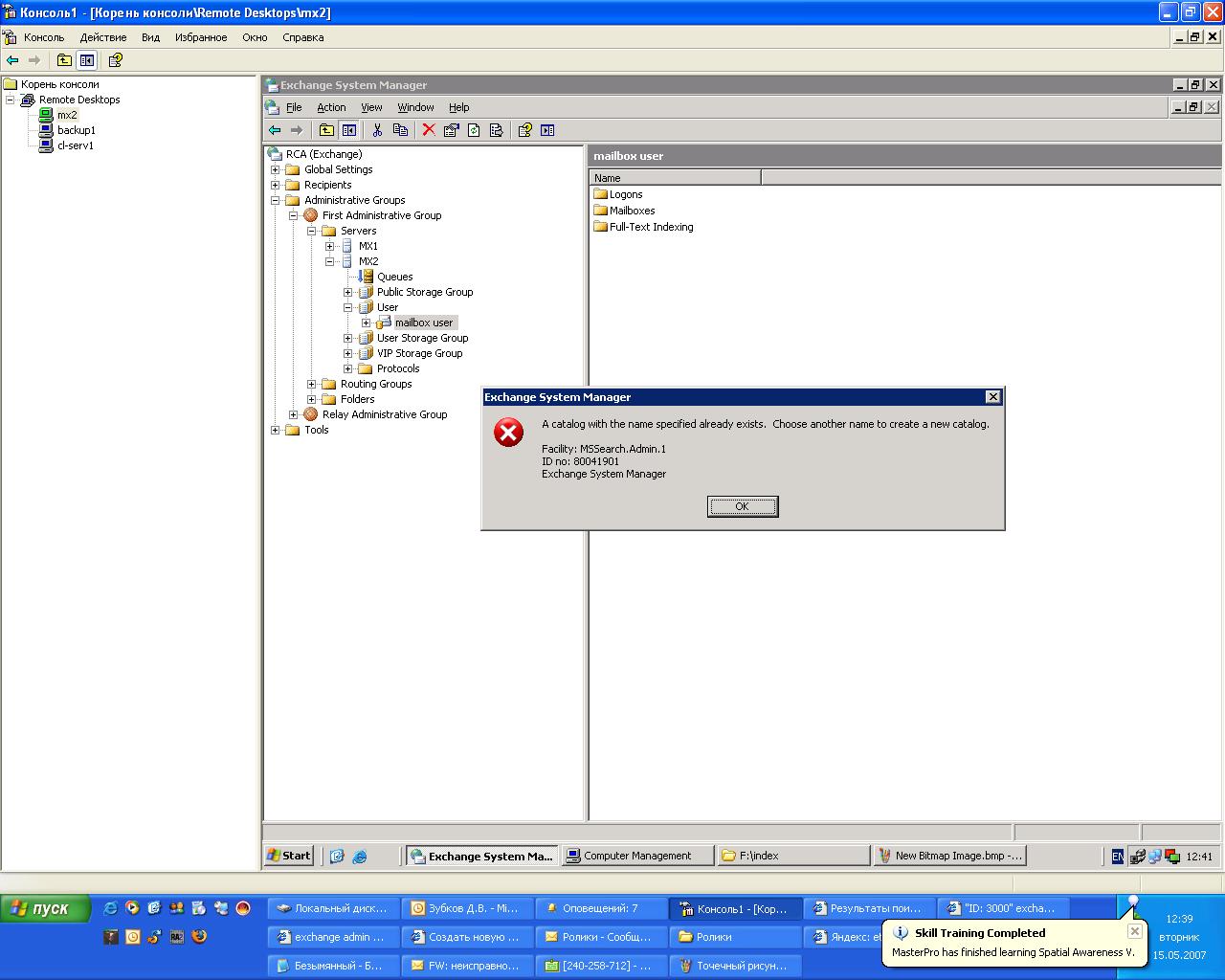Select the backup1 remote desktop icon
1225x980 pixels.
click(46, 130)
